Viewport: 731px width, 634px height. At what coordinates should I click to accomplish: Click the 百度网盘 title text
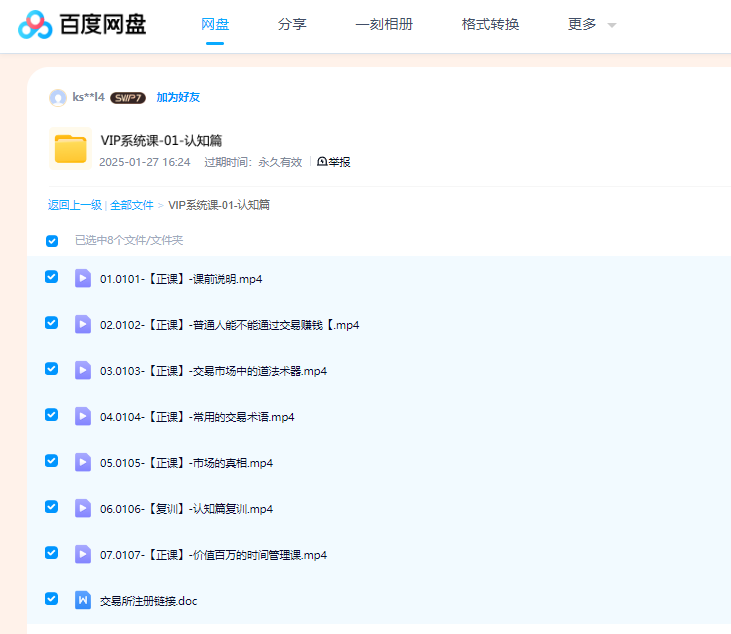(103, 24)
